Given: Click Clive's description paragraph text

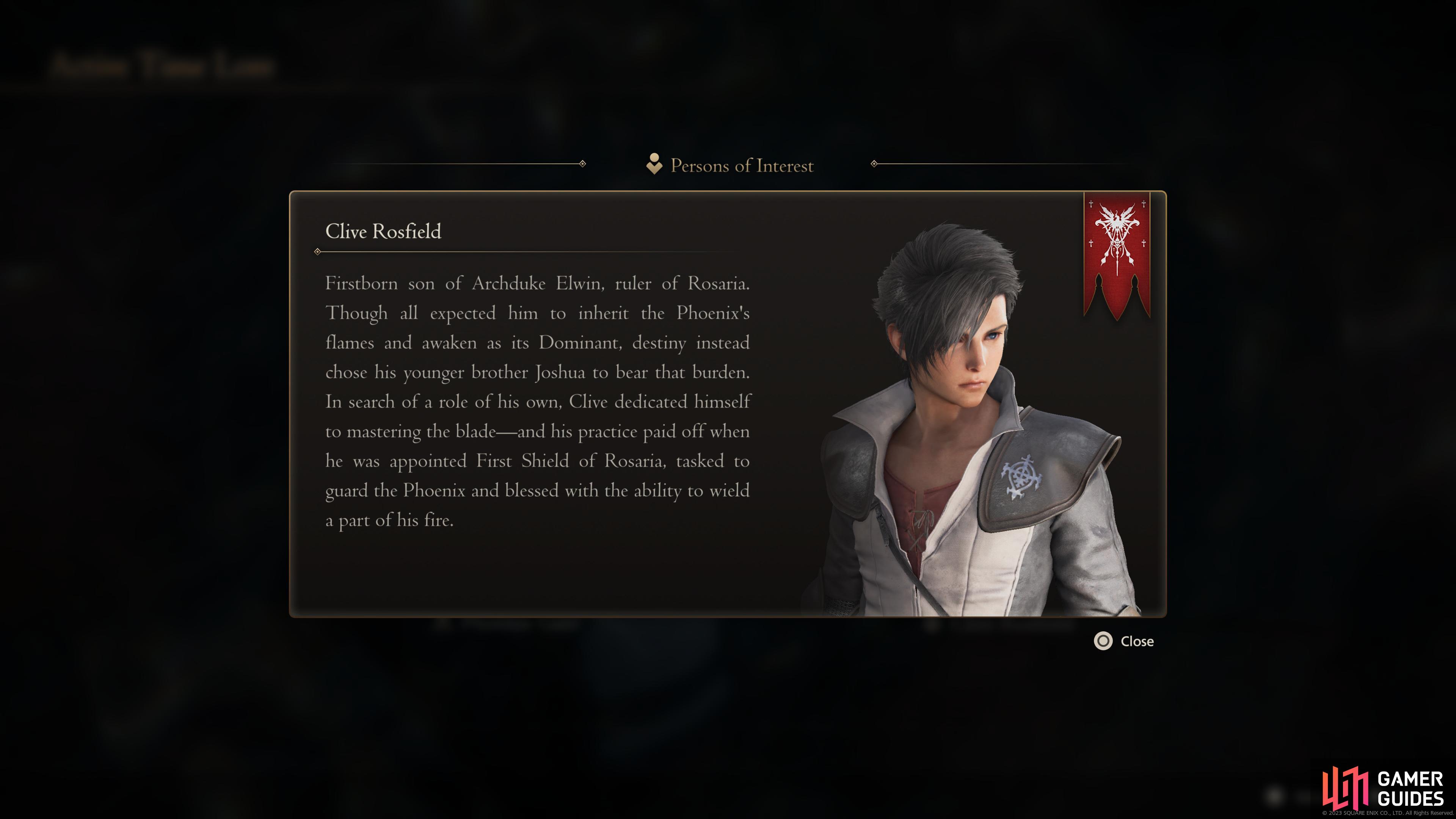Looking at the screenshot, I should tap(538, 402).
